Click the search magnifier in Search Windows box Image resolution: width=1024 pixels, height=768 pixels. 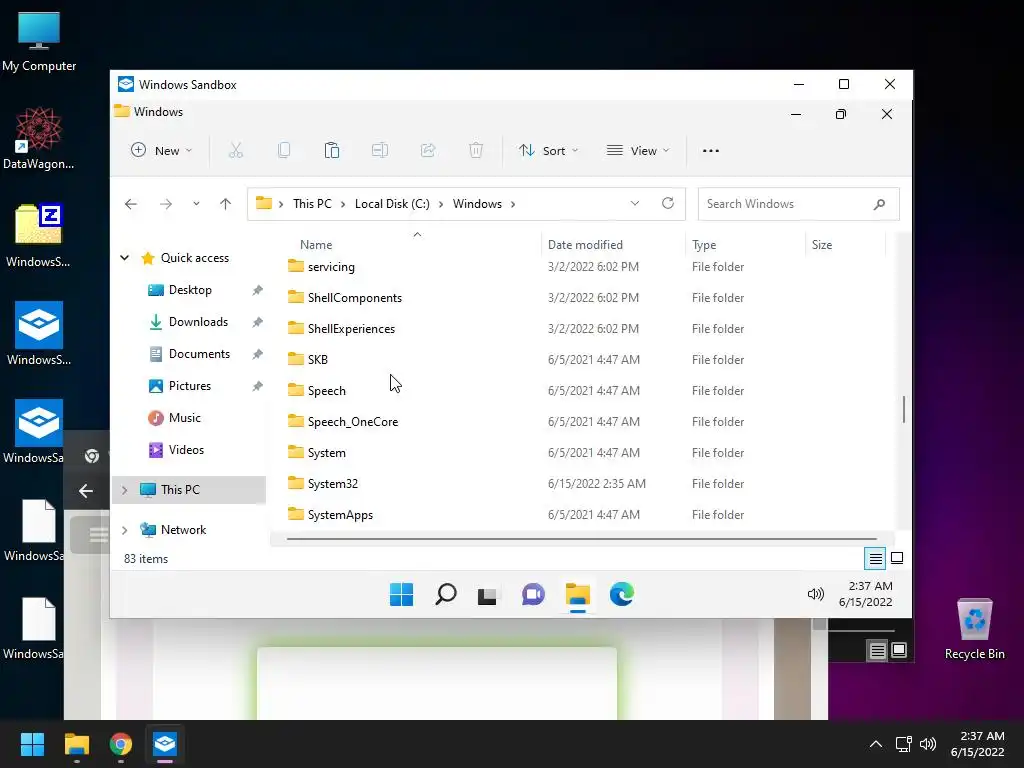880,204
